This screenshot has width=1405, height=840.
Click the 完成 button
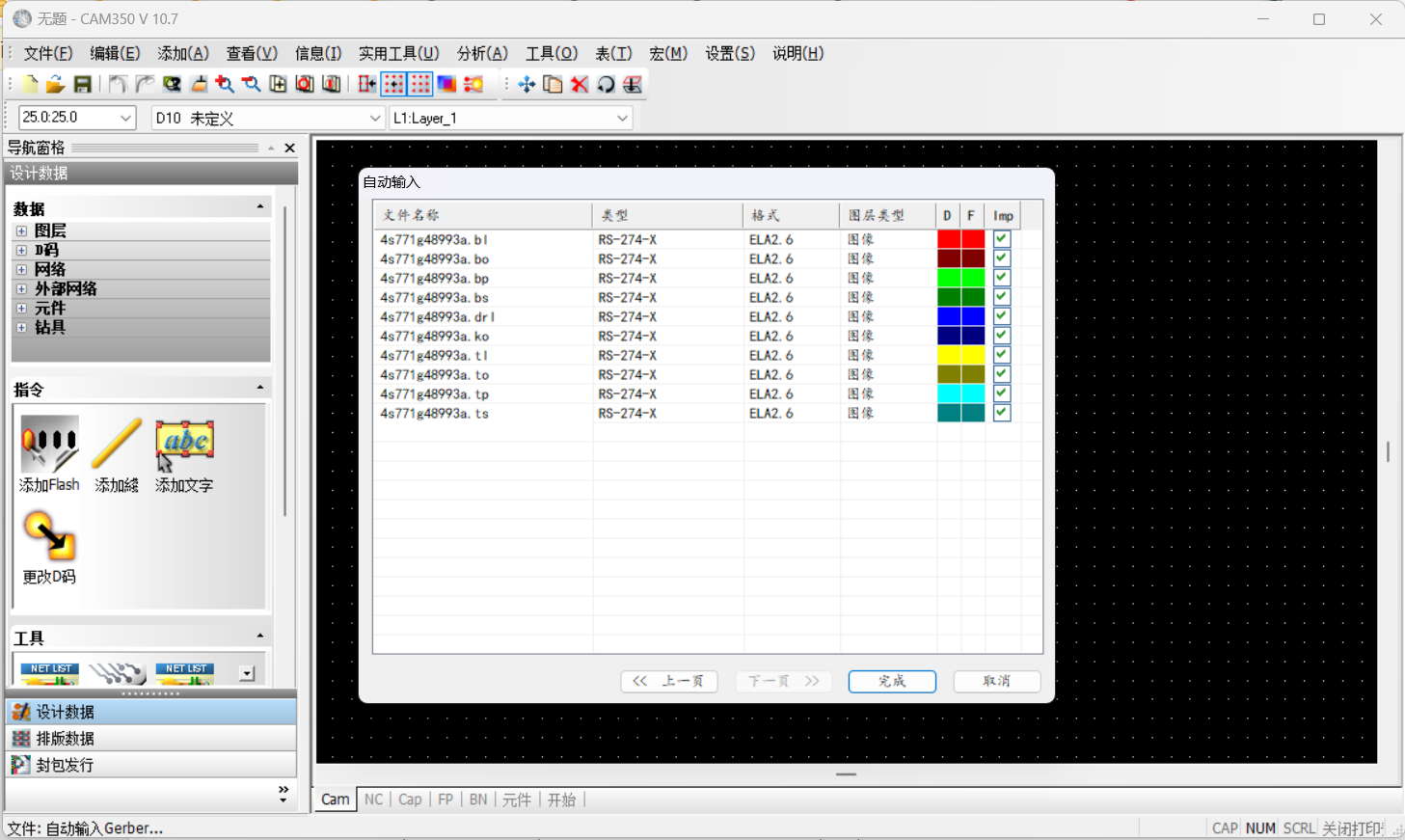(892, 681)
